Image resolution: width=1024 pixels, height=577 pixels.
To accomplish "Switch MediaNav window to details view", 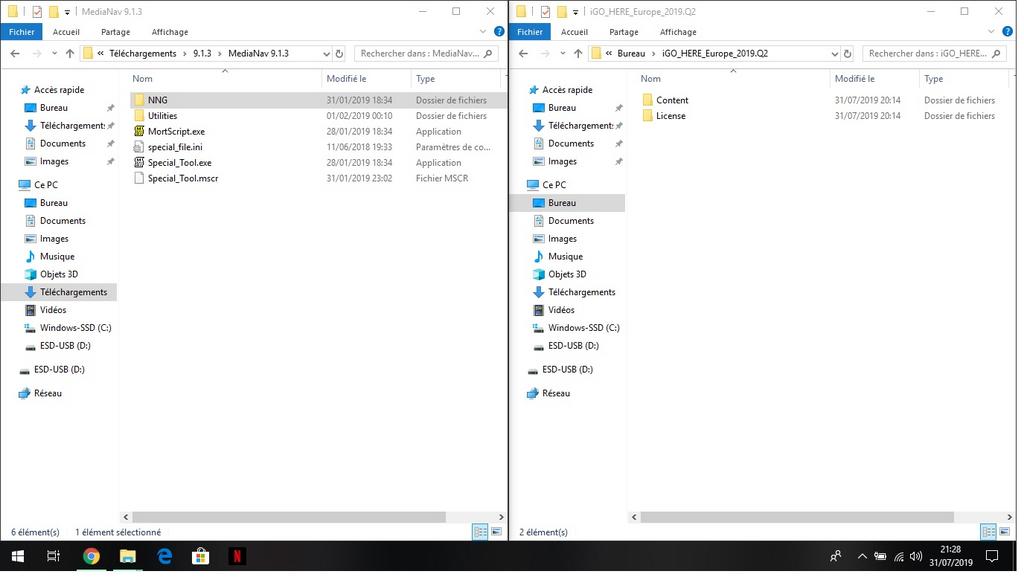I will coord(480,532).
